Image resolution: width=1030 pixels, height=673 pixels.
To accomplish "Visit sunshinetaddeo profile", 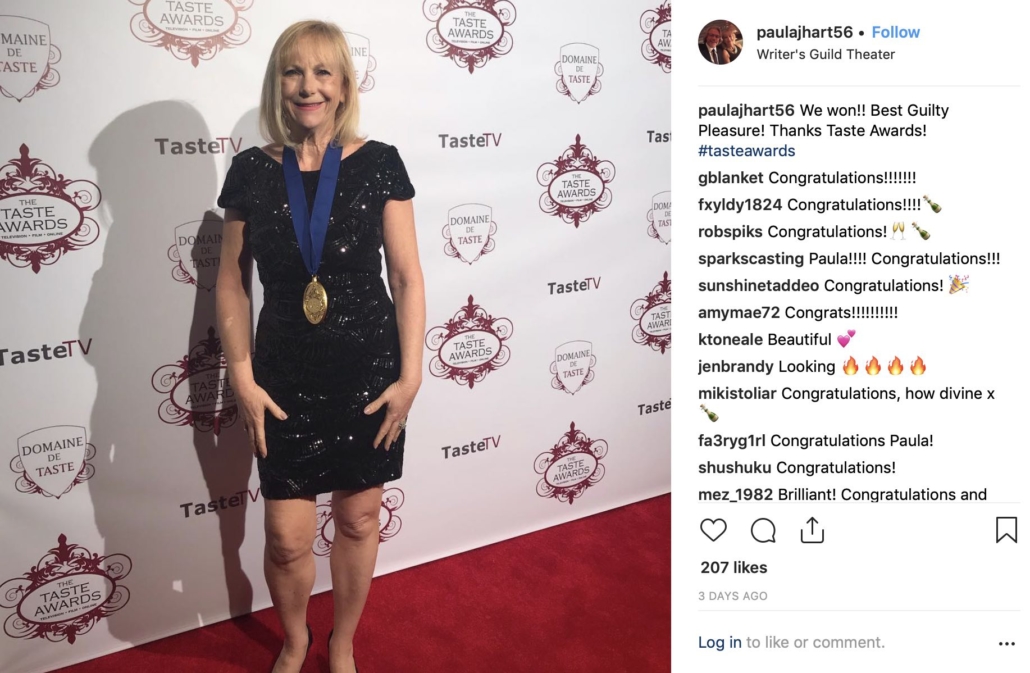I will coord(758,286).
